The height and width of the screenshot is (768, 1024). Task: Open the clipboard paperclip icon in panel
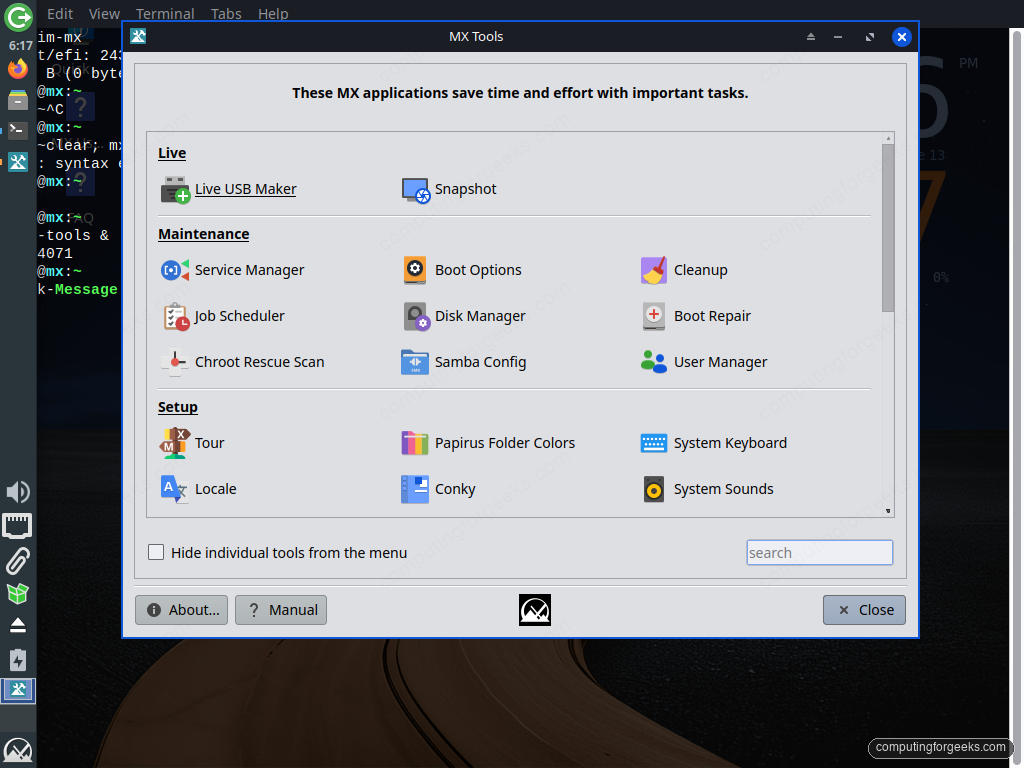tap(18, 561)
